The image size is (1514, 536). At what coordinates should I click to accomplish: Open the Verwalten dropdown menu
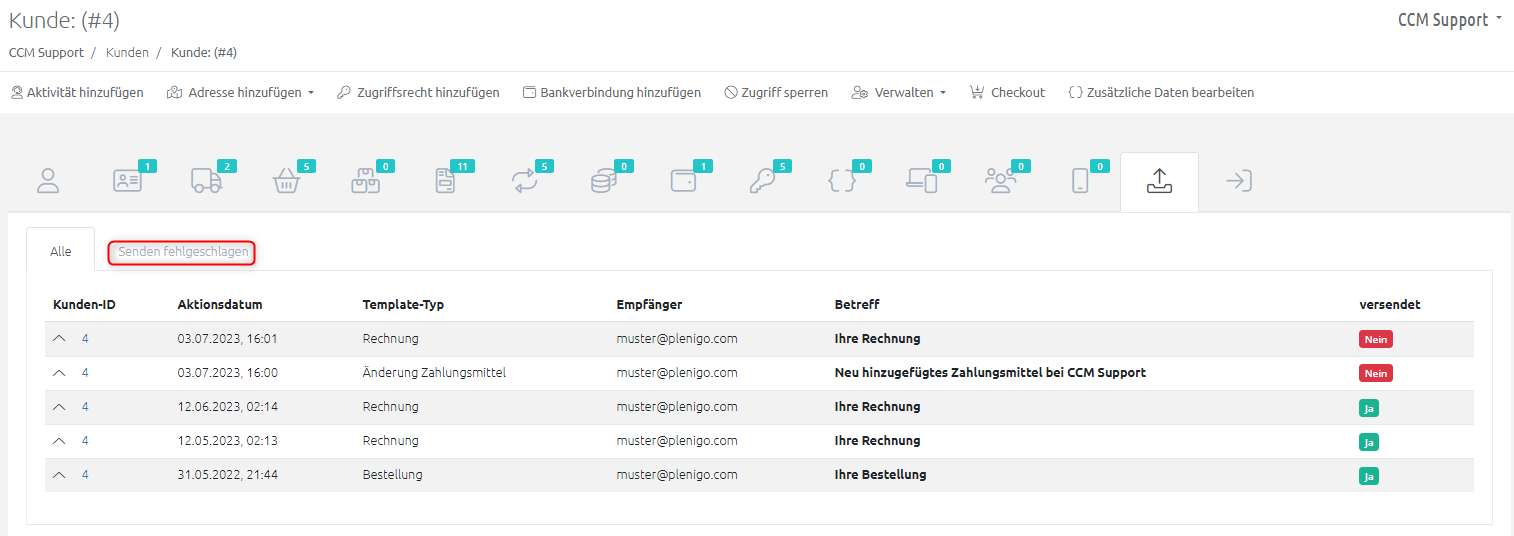[898, 92]
